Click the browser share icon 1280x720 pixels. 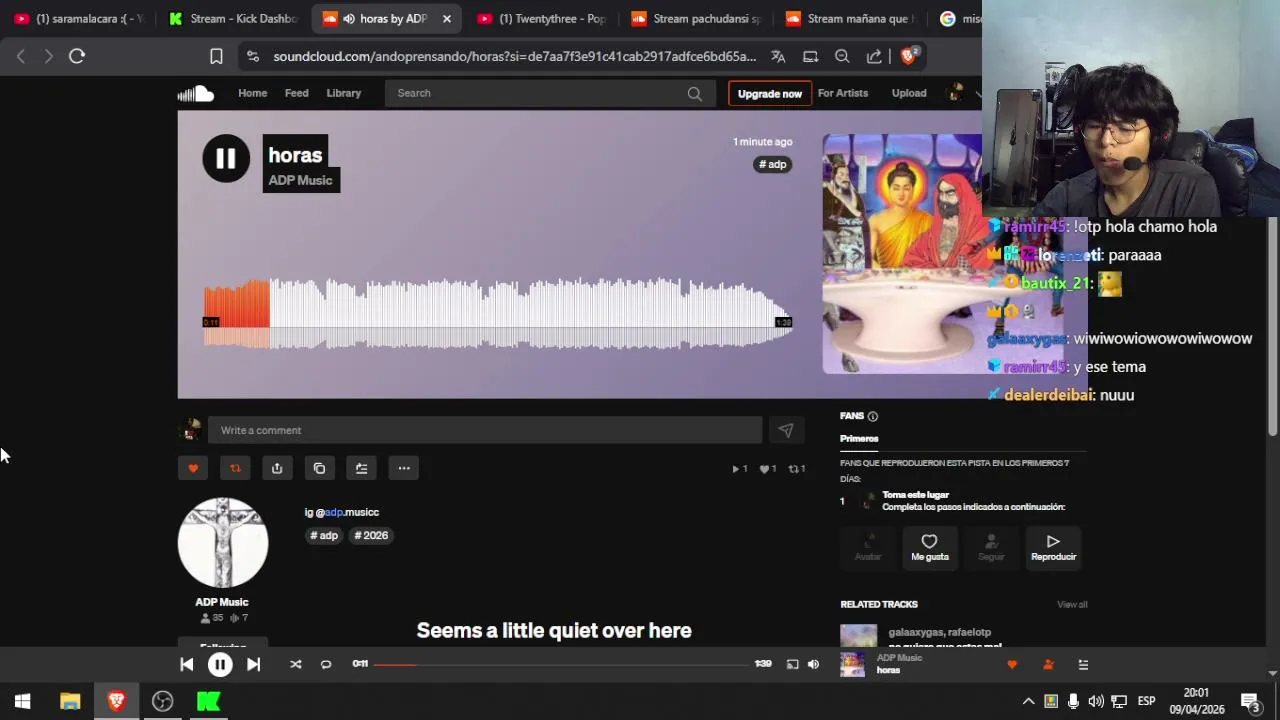[874, 56]
